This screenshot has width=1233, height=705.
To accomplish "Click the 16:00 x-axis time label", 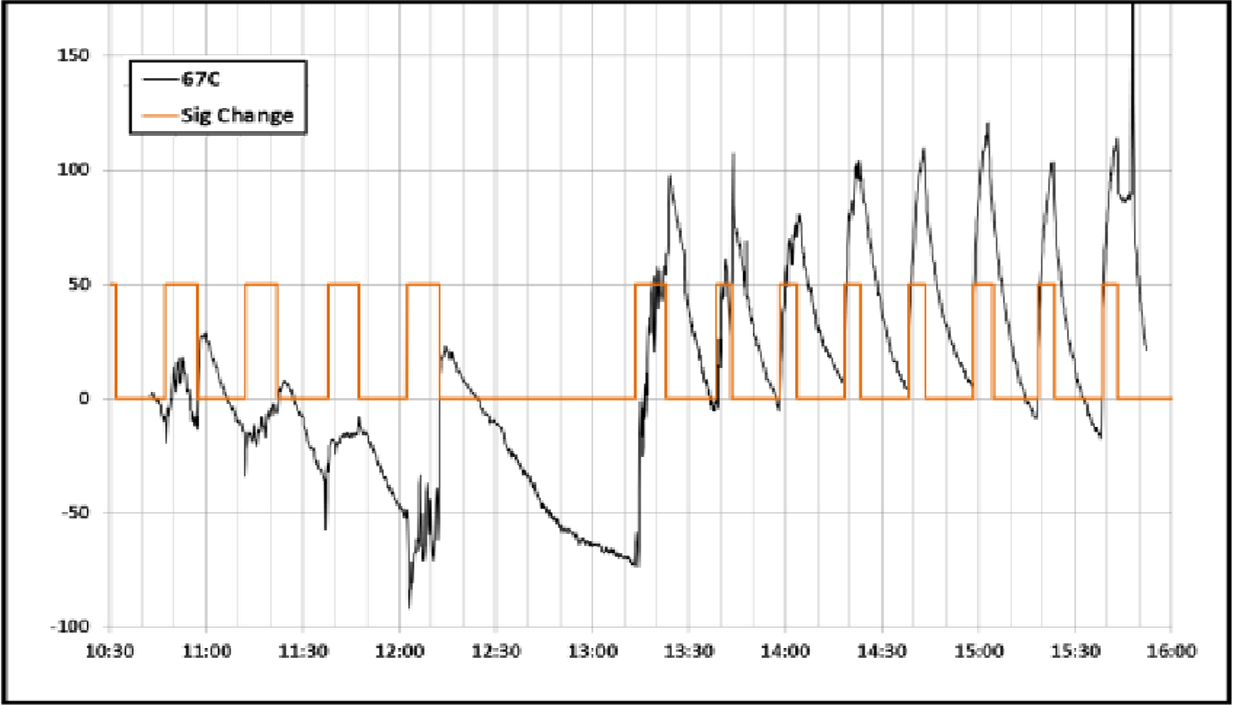I will tap(1172, 651).
